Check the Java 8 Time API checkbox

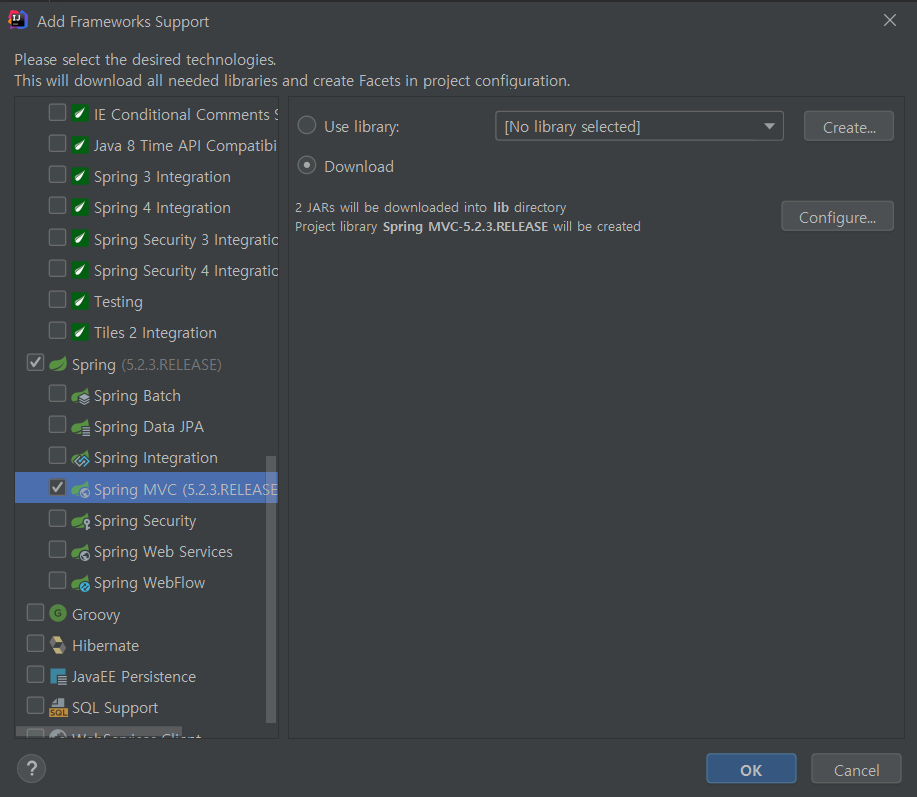pyautogui.click(x=57, y=143)
